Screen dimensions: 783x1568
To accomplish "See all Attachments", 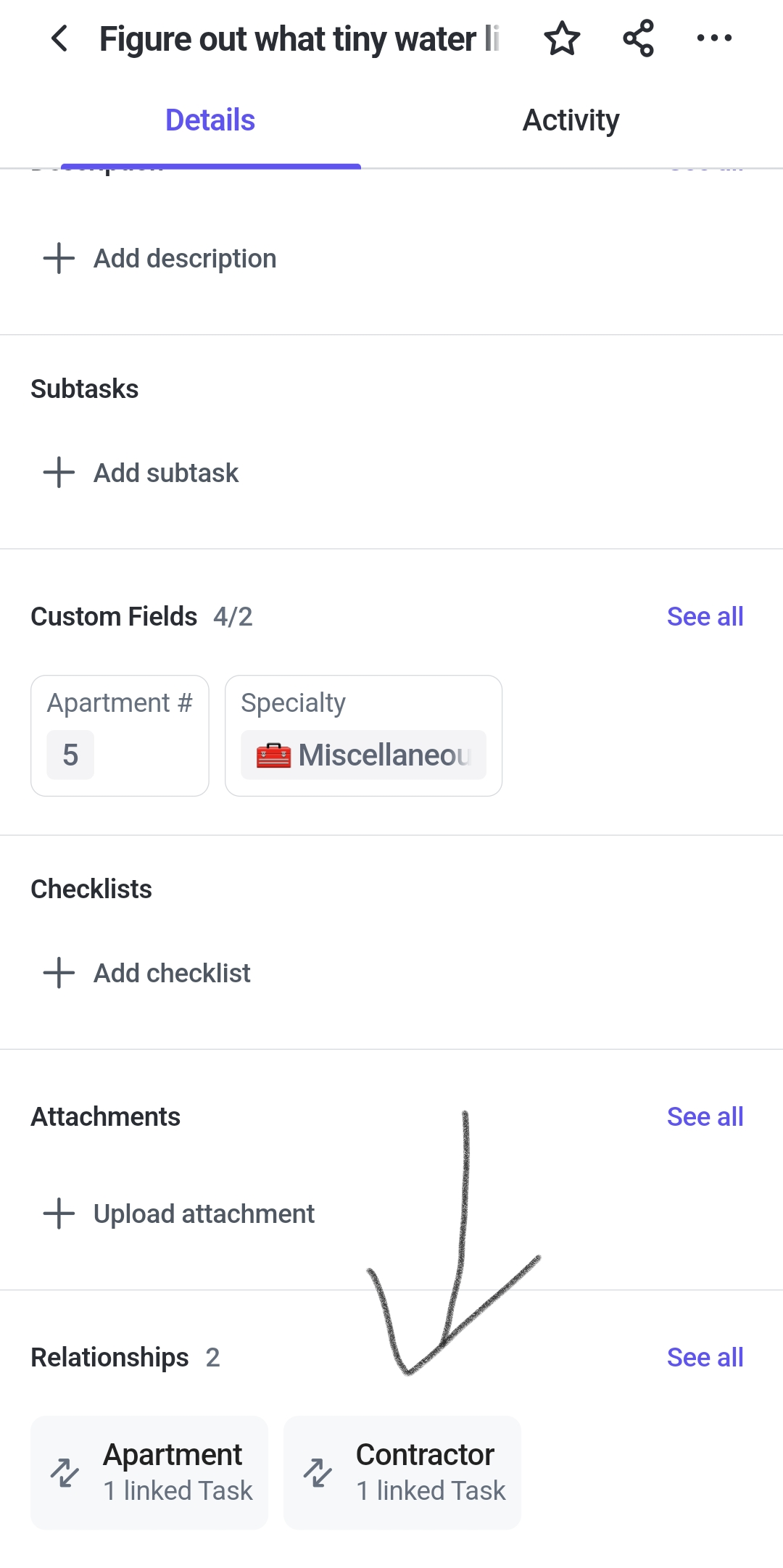I will 705,1116.
